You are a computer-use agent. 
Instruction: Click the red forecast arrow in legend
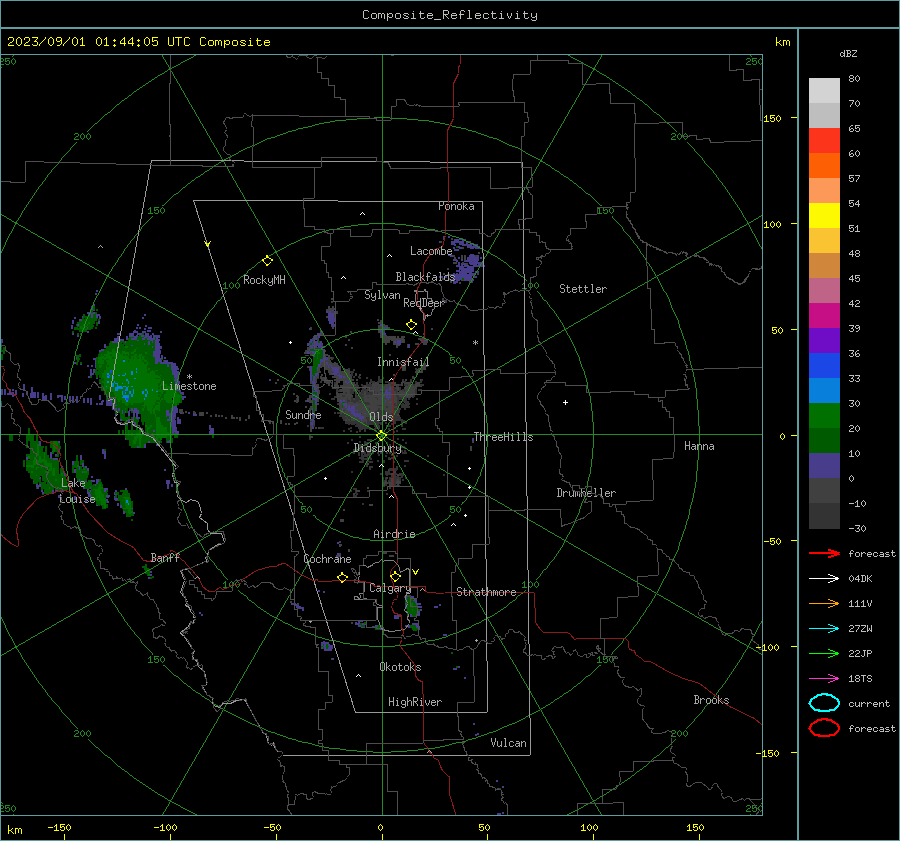[824, 553]
